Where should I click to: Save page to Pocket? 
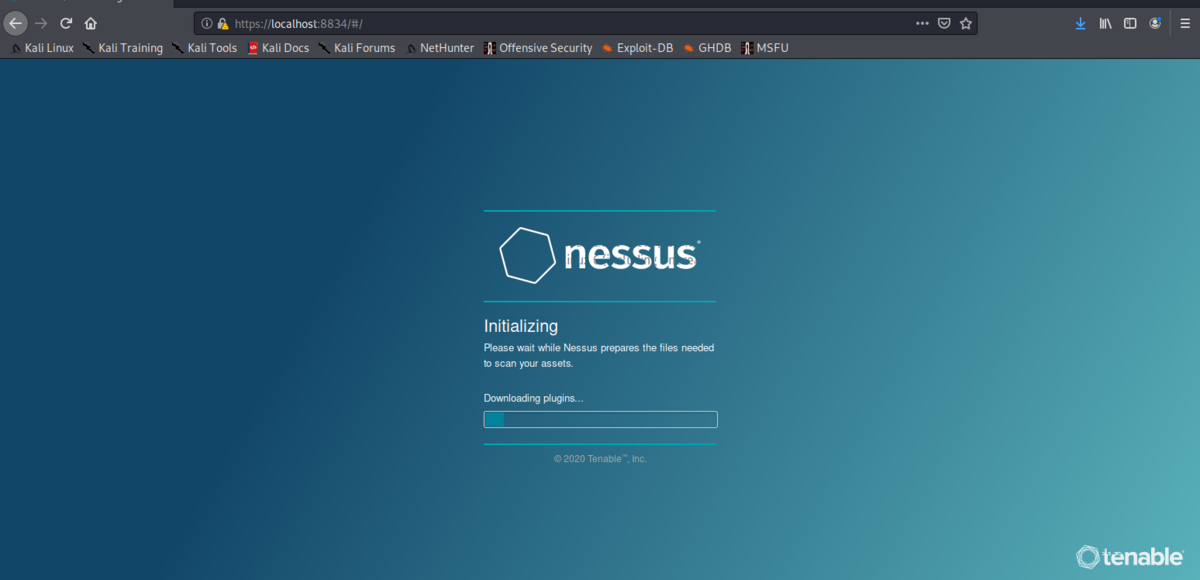click(944, 23)
